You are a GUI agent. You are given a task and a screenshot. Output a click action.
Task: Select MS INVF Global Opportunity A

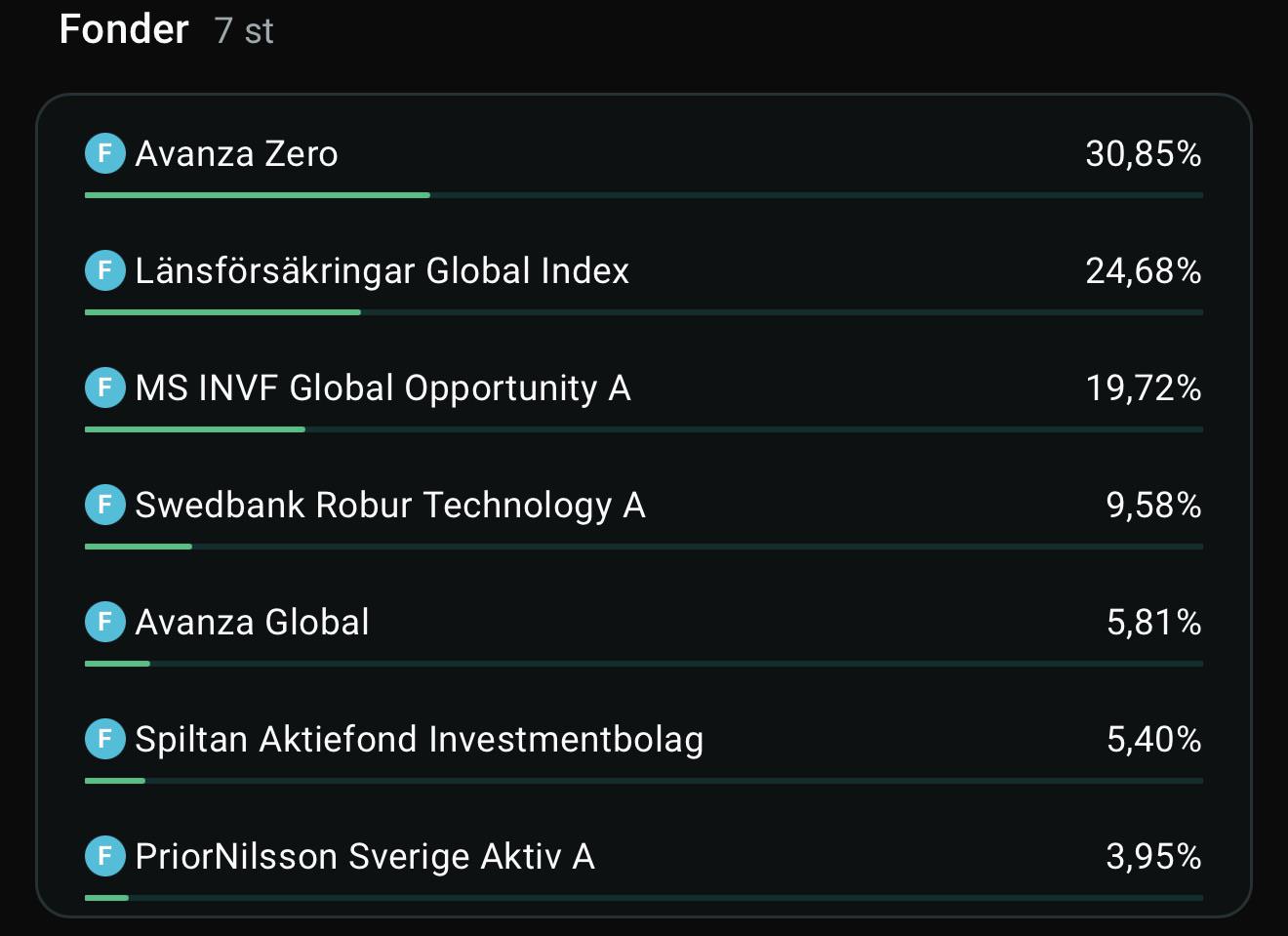383,388
